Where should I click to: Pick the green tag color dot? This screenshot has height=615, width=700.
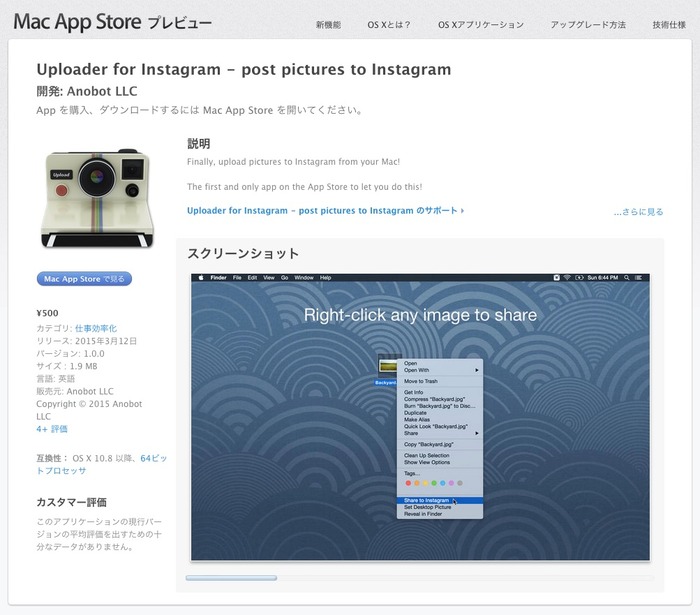click(434, 483)
